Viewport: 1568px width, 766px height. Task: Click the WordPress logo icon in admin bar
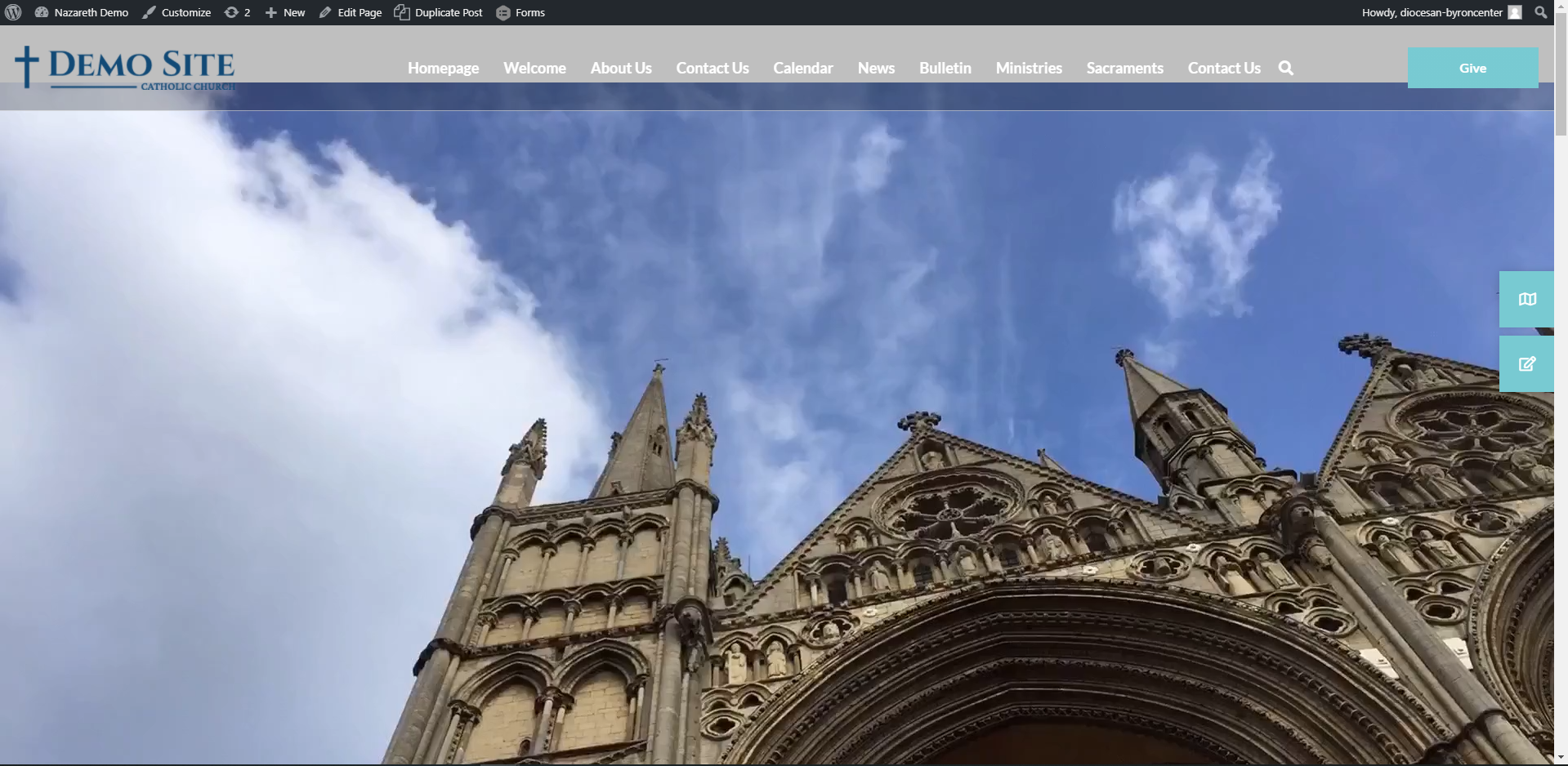13,12
